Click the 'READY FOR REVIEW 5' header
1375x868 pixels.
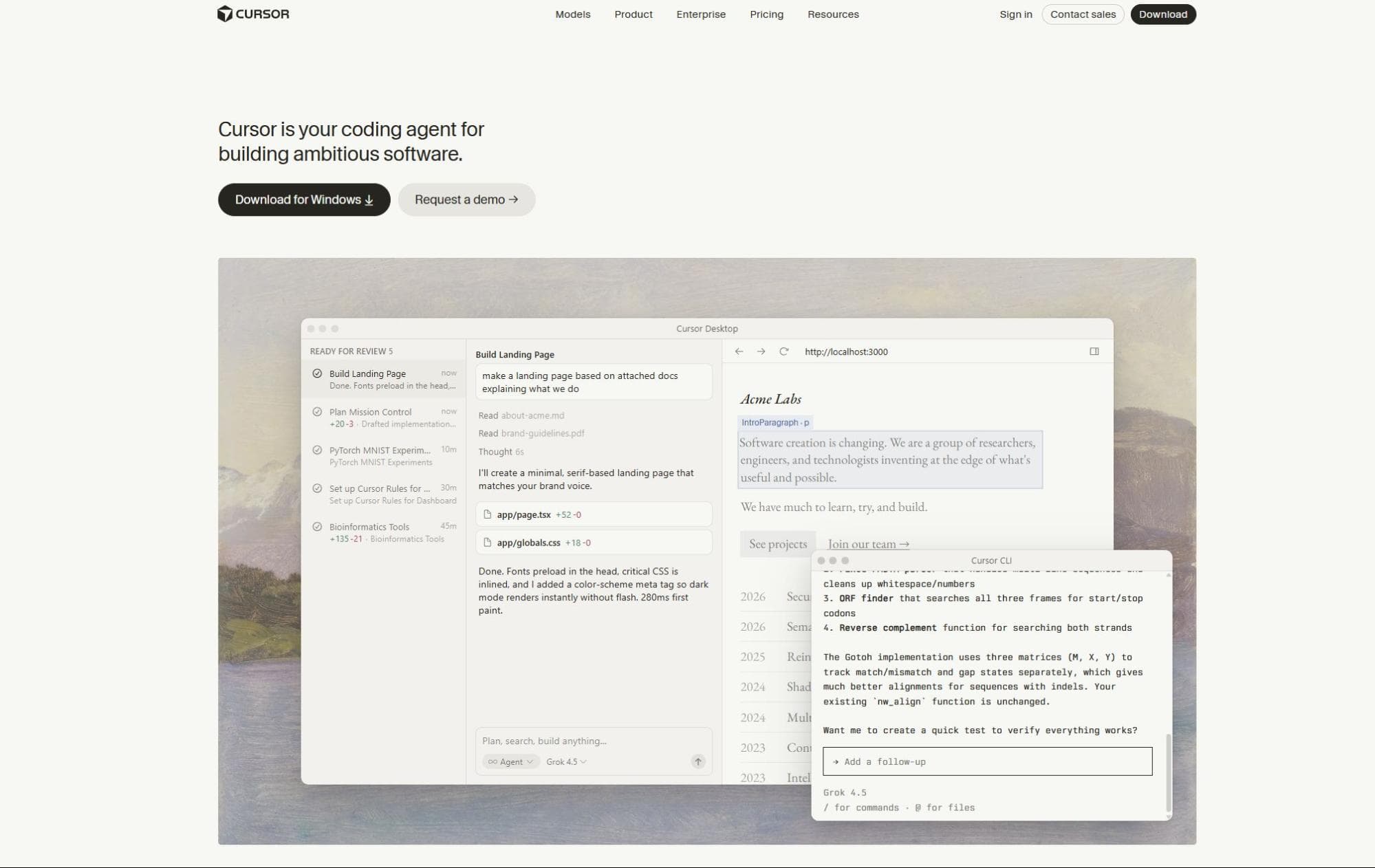351,351
